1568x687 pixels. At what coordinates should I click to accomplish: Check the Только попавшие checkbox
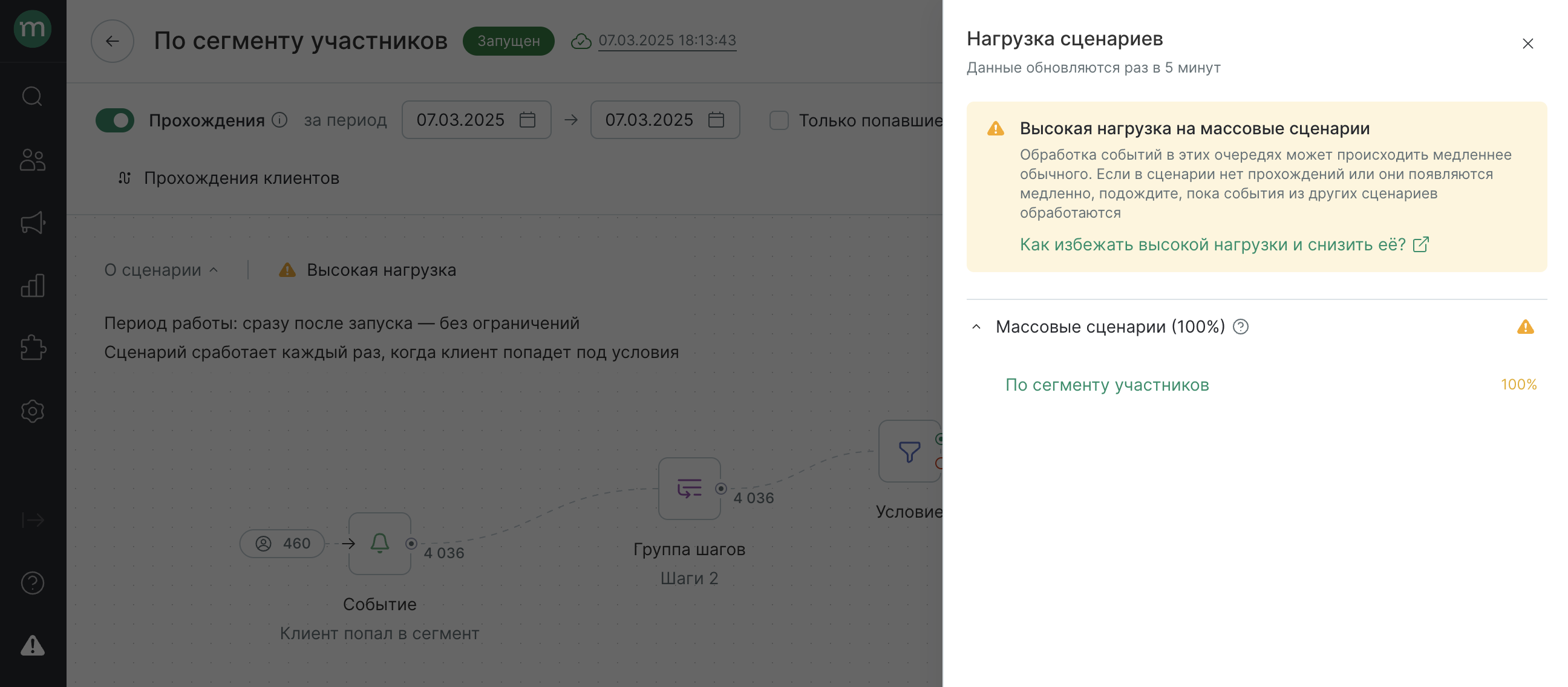pyautogui.click(x=779, y=120)
